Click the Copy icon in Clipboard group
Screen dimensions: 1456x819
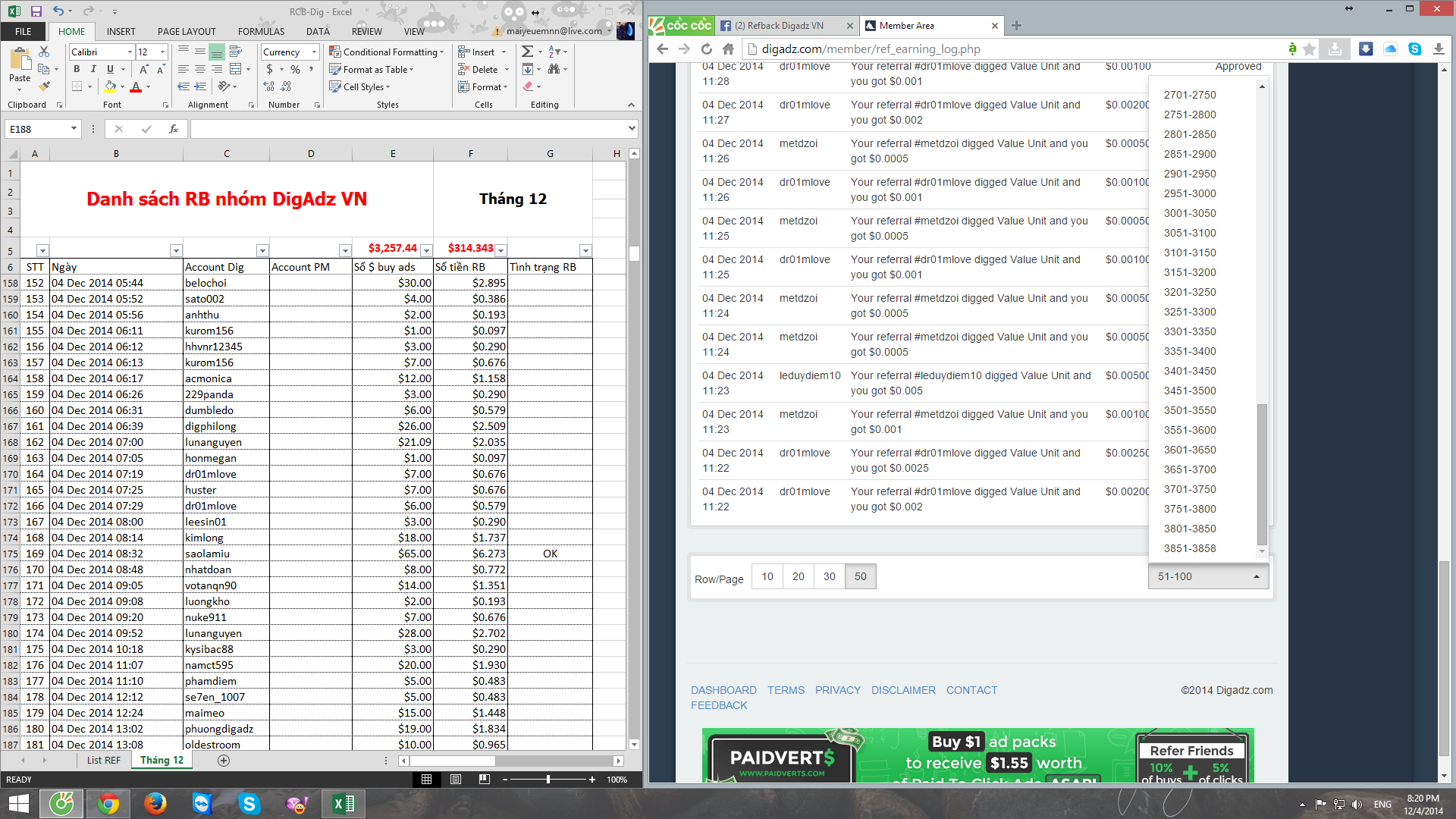(44, 69)
